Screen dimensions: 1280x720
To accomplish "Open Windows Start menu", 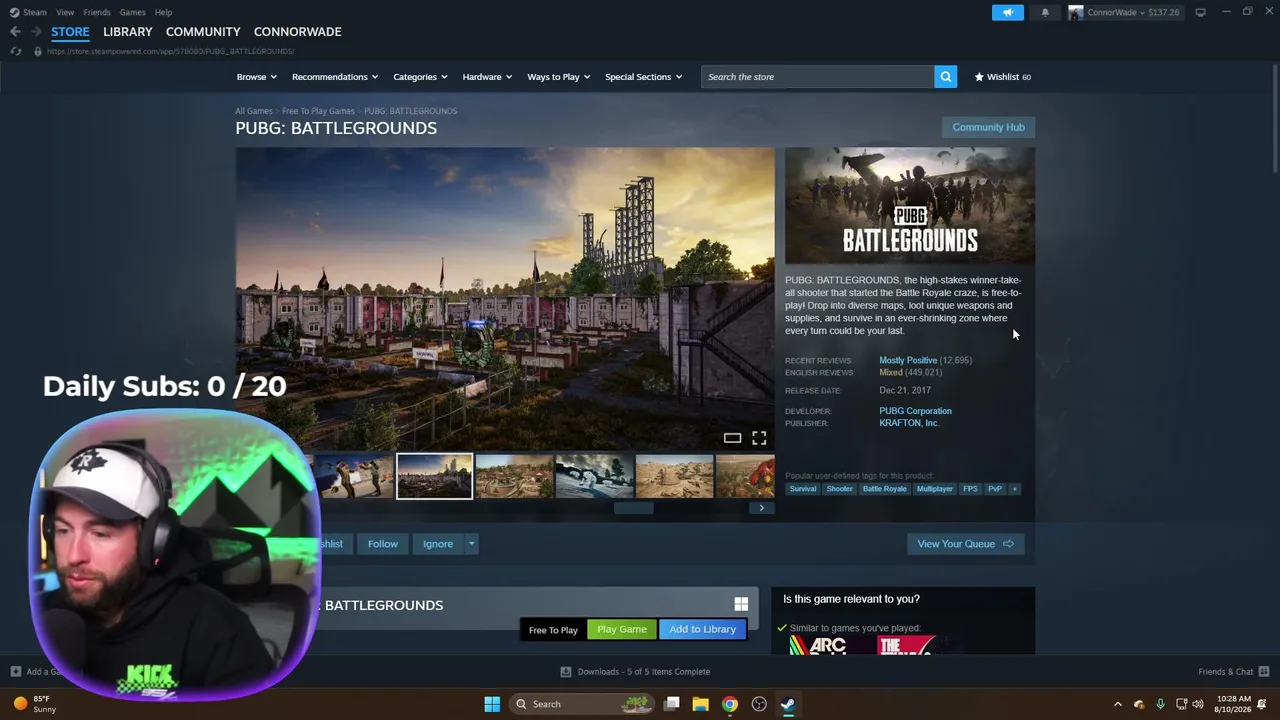I will (x=492, y=704).
